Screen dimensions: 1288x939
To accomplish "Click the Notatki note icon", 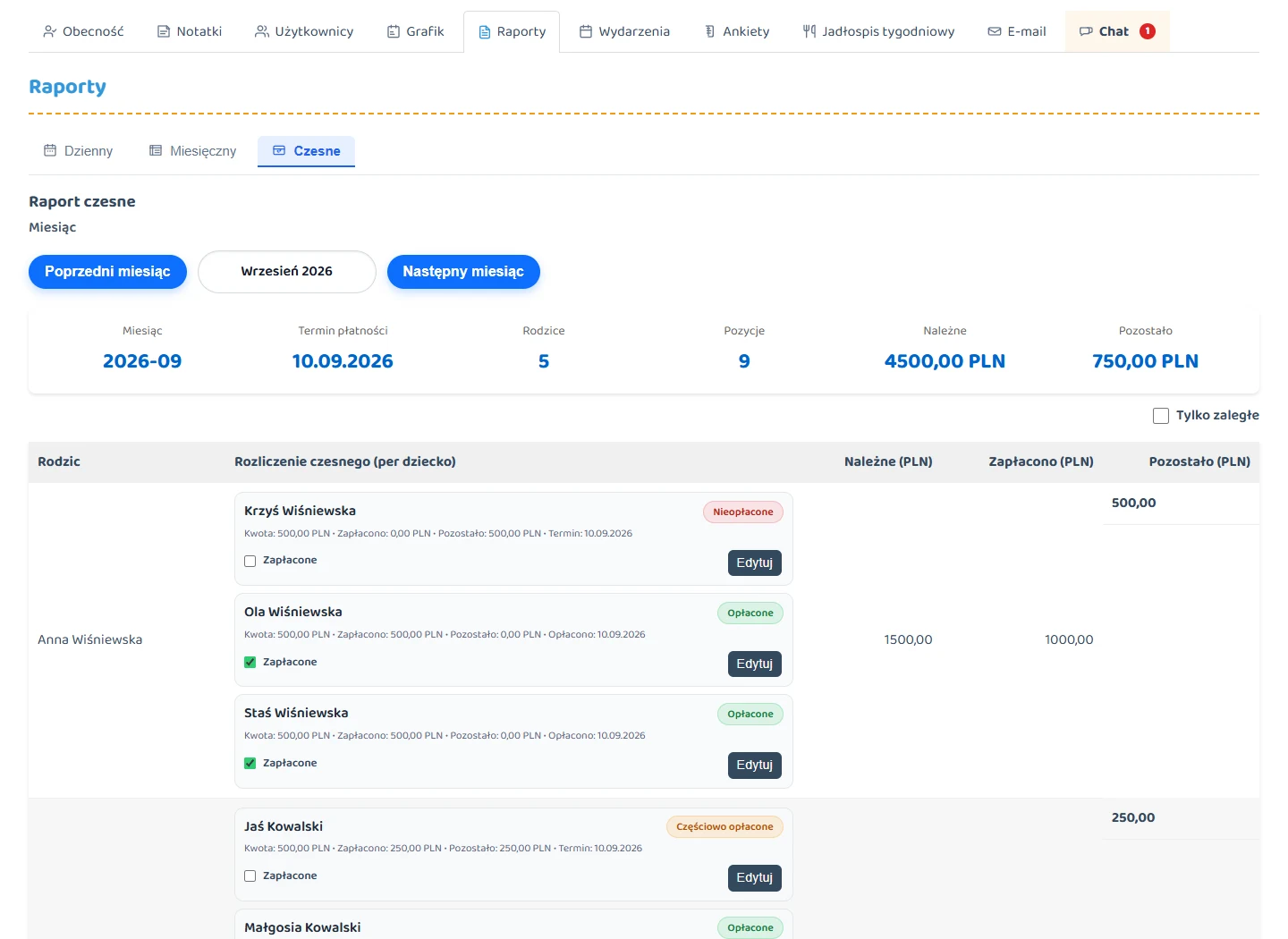I will pos(164,31).
